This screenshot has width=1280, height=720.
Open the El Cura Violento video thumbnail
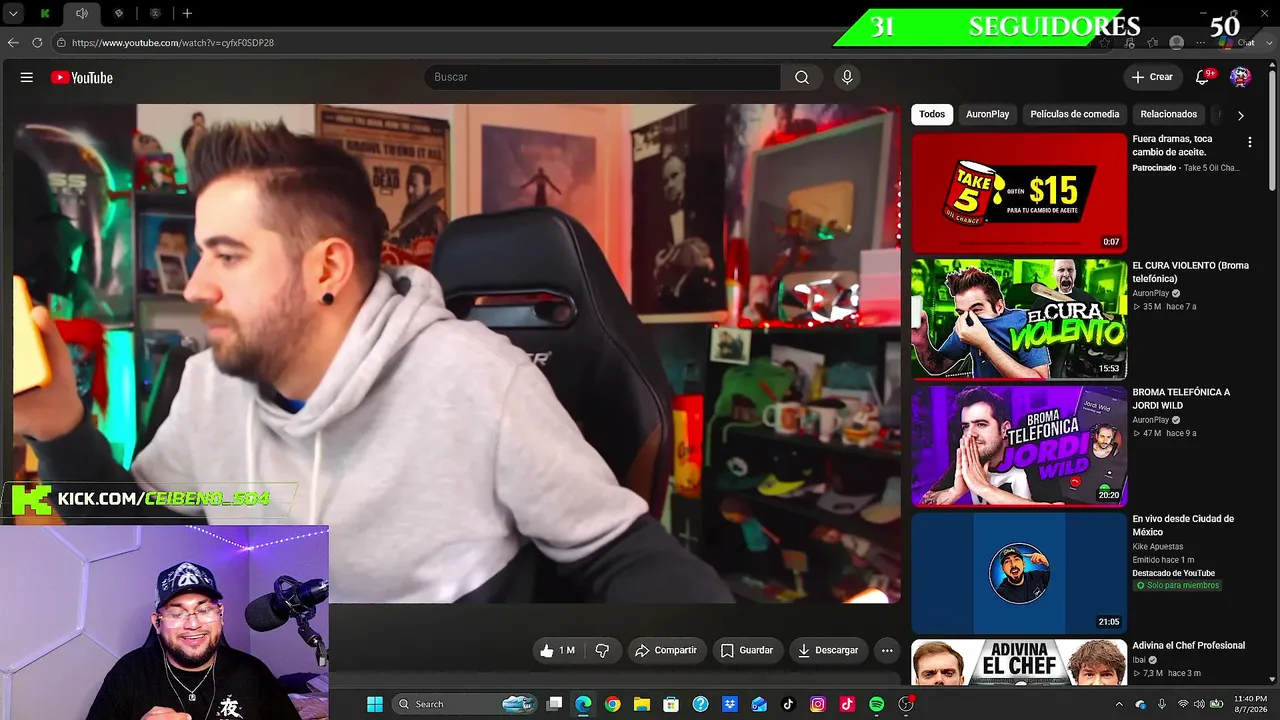[1019, 319]
